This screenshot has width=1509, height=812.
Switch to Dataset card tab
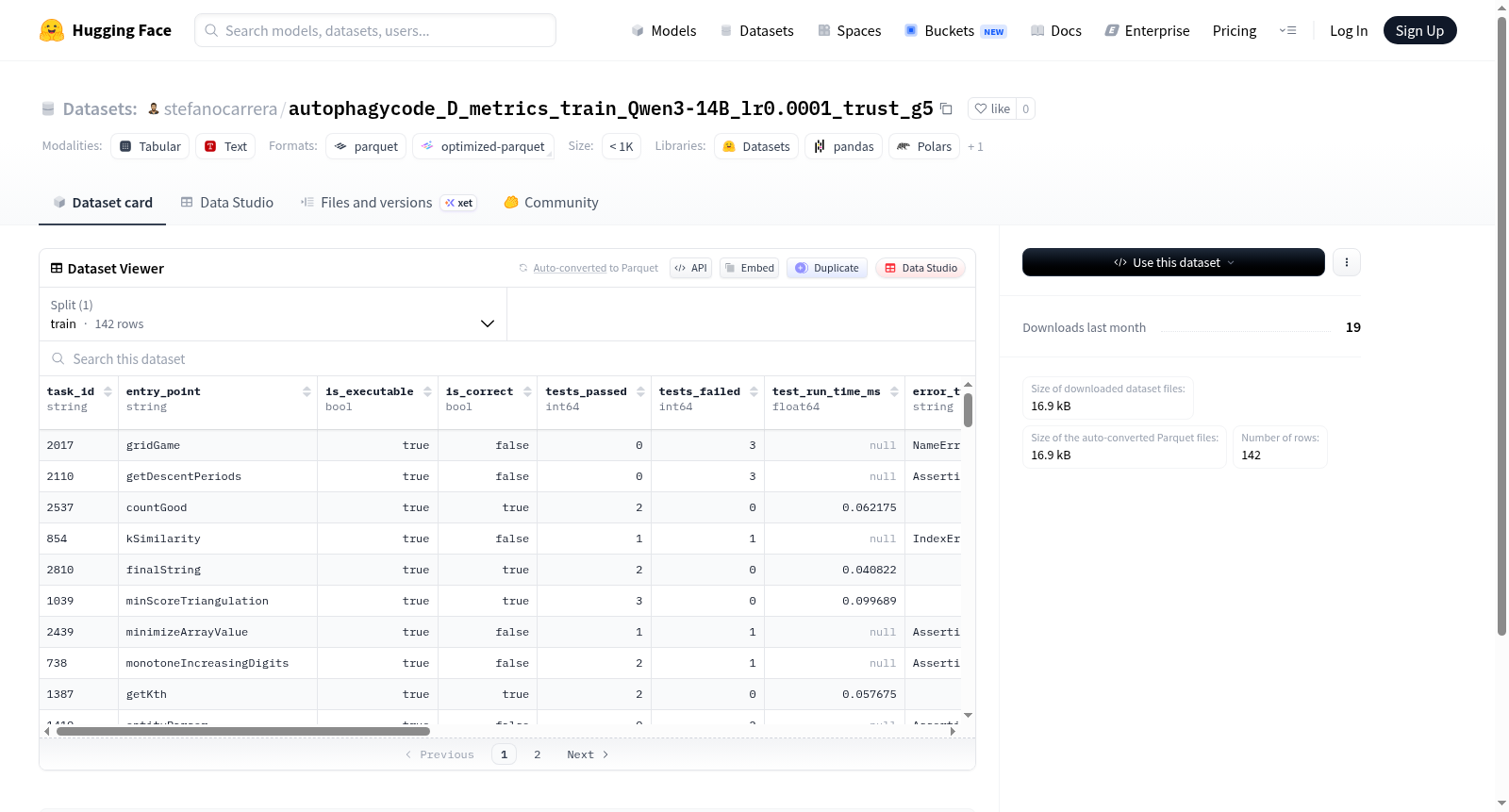coord(103,203)
